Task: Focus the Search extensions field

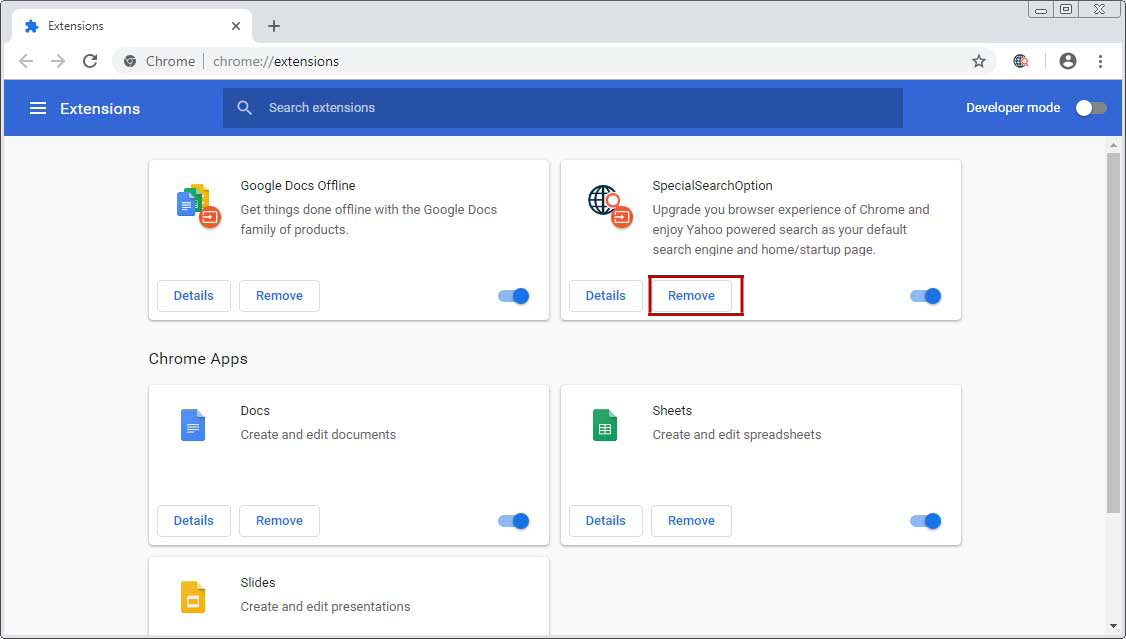Action: pyautogui.click(x=562, y=108)
